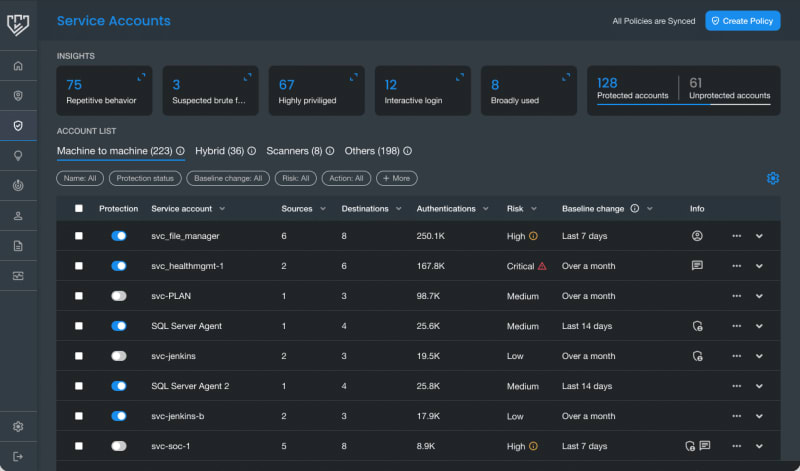Viewport: 800px width, 471px height.
Task: Click the user info icon for svc_file_manager
Action: click(697, 236)
